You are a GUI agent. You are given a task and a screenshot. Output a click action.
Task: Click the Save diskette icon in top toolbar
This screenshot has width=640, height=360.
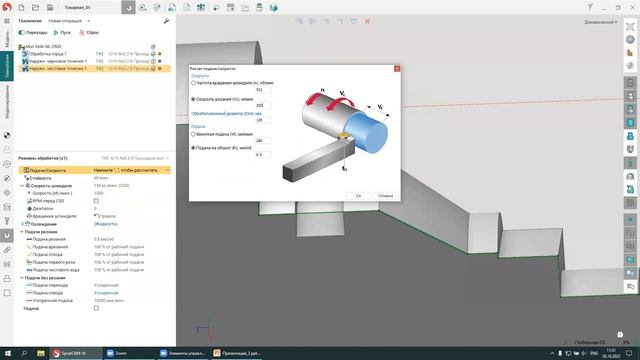(50, 7)
